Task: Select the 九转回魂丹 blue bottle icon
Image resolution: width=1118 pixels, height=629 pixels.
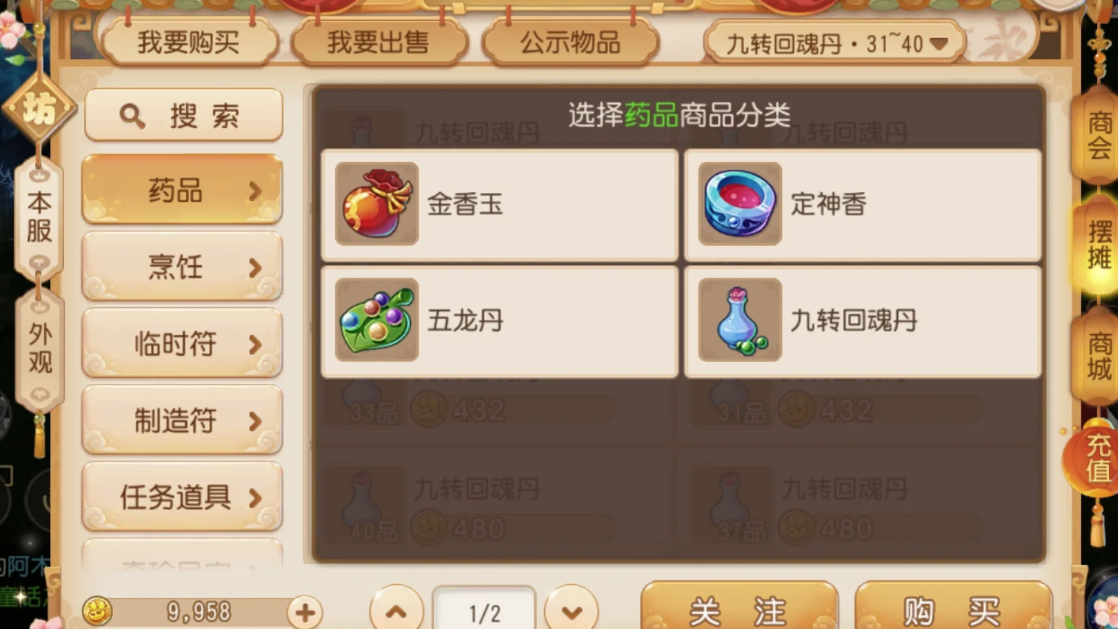Action: coord(739,320)
